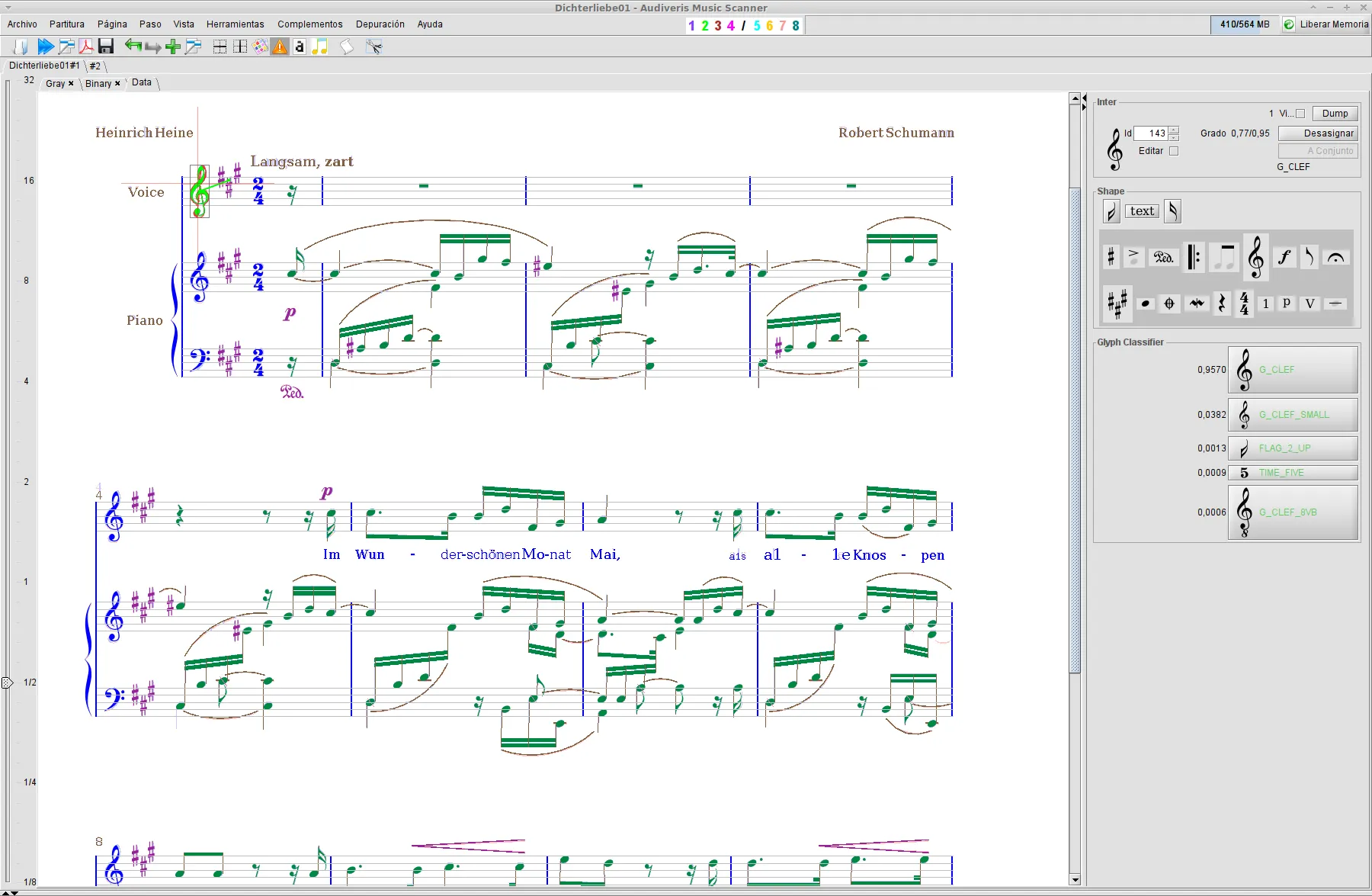The width and height of the screenshot is (1372, 896).
Task: Select the fermata shape
Action: [1335, 258]
